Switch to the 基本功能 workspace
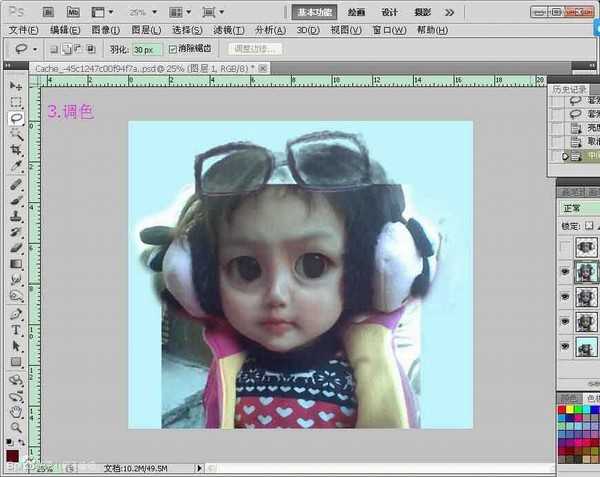 315,12
